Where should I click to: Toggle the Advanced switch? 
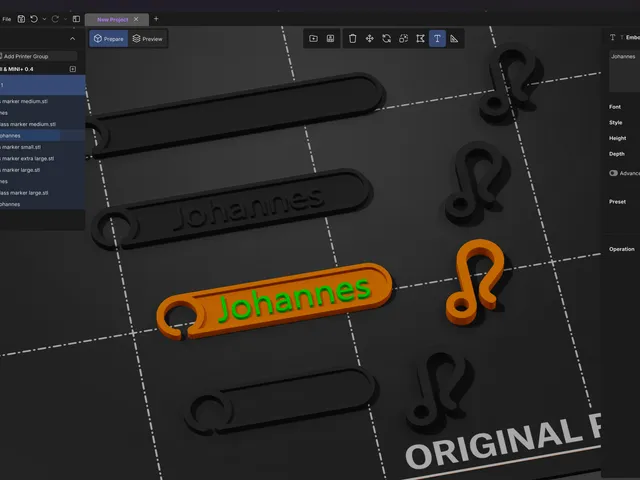(613, 173)
